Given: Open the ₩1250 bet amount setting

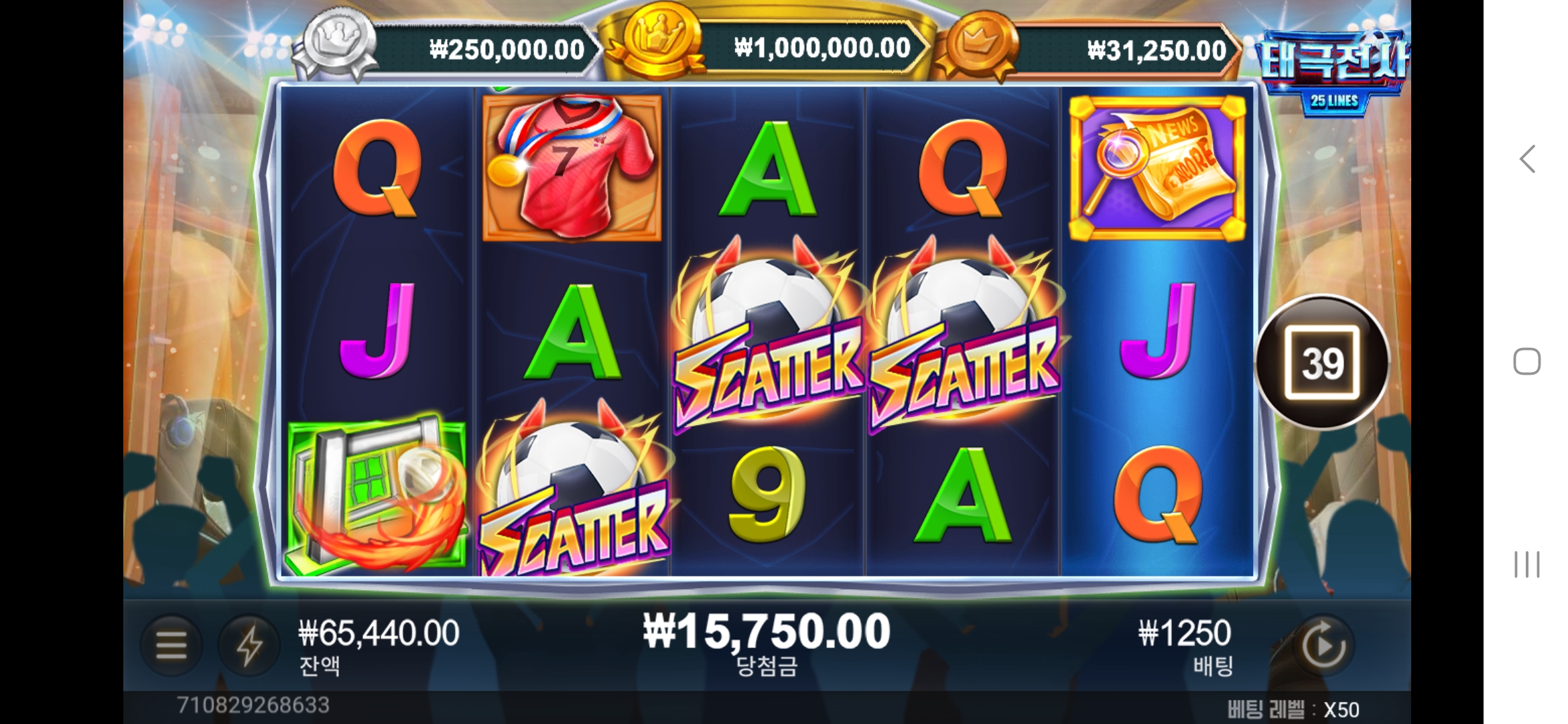Looking at the screenshot, I should click(x=1184, y=633).
